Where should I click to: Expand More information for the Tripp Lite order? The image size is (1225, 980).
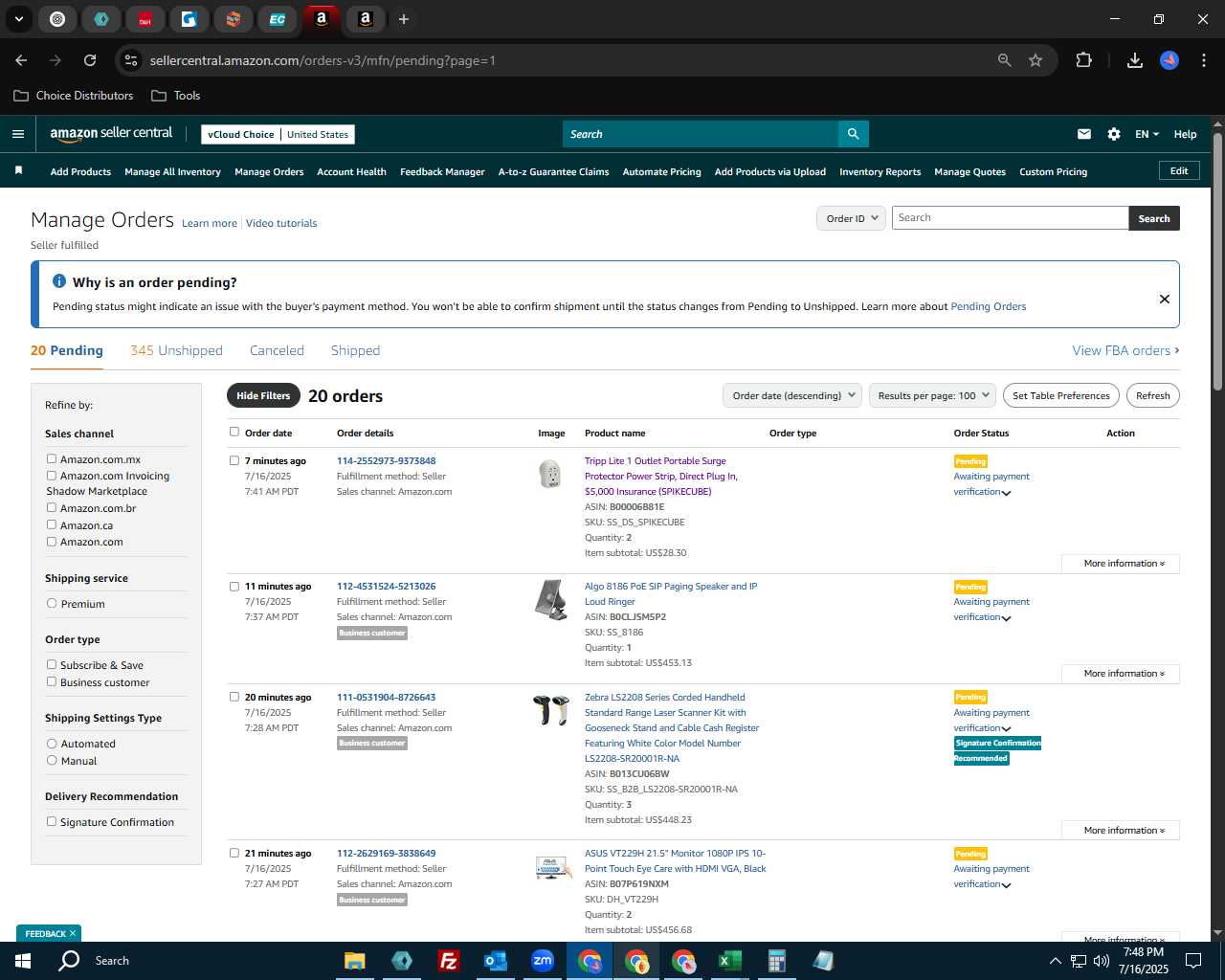point(1121,564)
